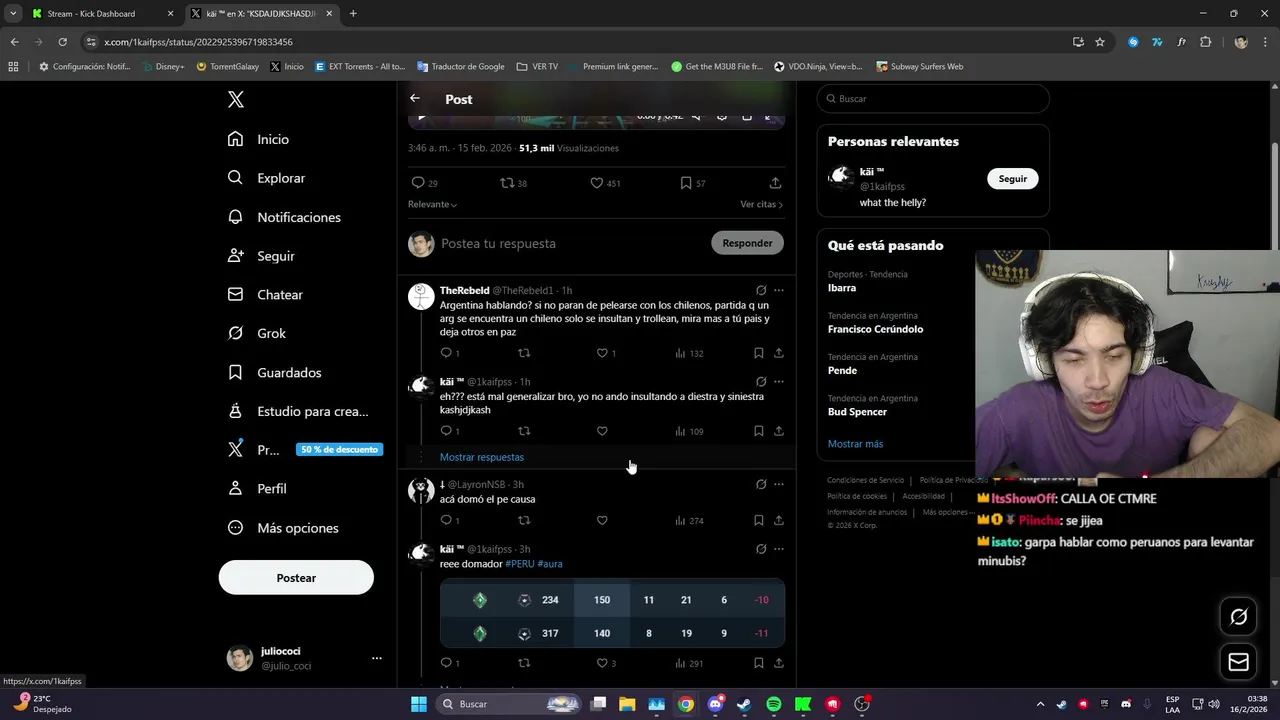Like the main post with 451 likes
Image resolution: width=1280 pixels, height=720 pixels.
pyautogui.click(x=605, y=183)
